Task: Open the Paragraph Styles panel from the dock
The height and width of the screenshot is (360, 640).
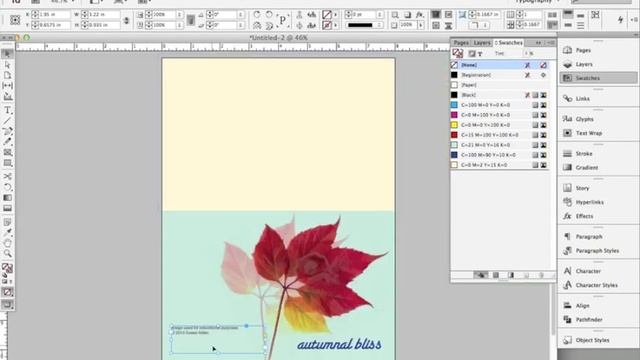Action: [x=598, y=251]
